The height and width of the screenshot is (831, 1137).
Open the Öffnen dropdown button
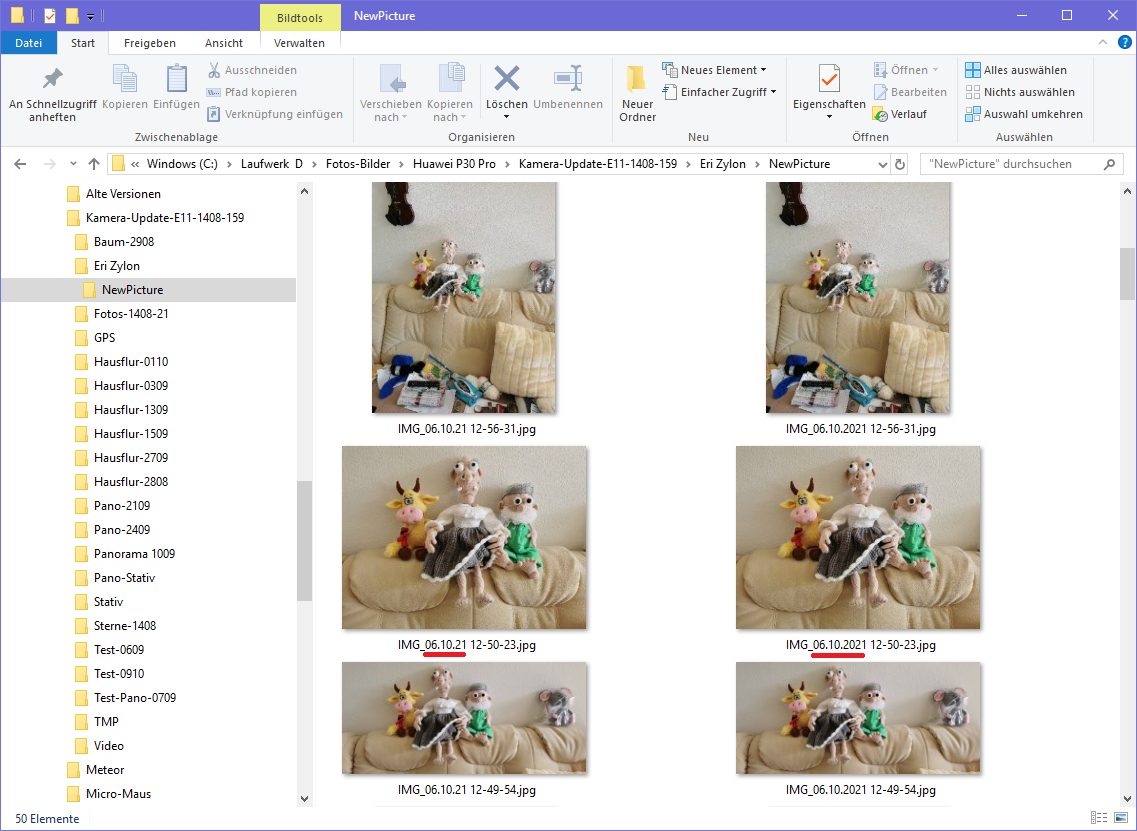[x=906, y=70]
